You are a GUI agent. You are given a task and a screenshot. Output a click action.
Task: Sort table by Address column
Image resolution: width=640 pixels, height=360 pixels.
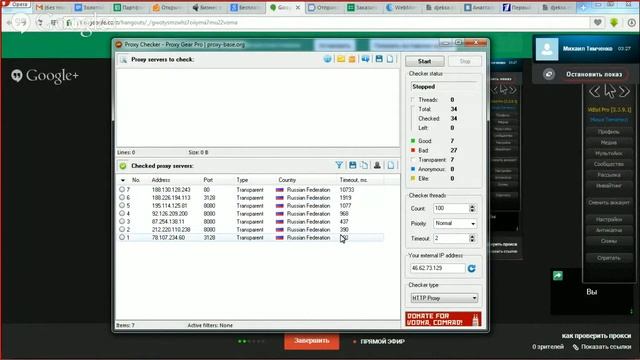(x=161, y=180)
